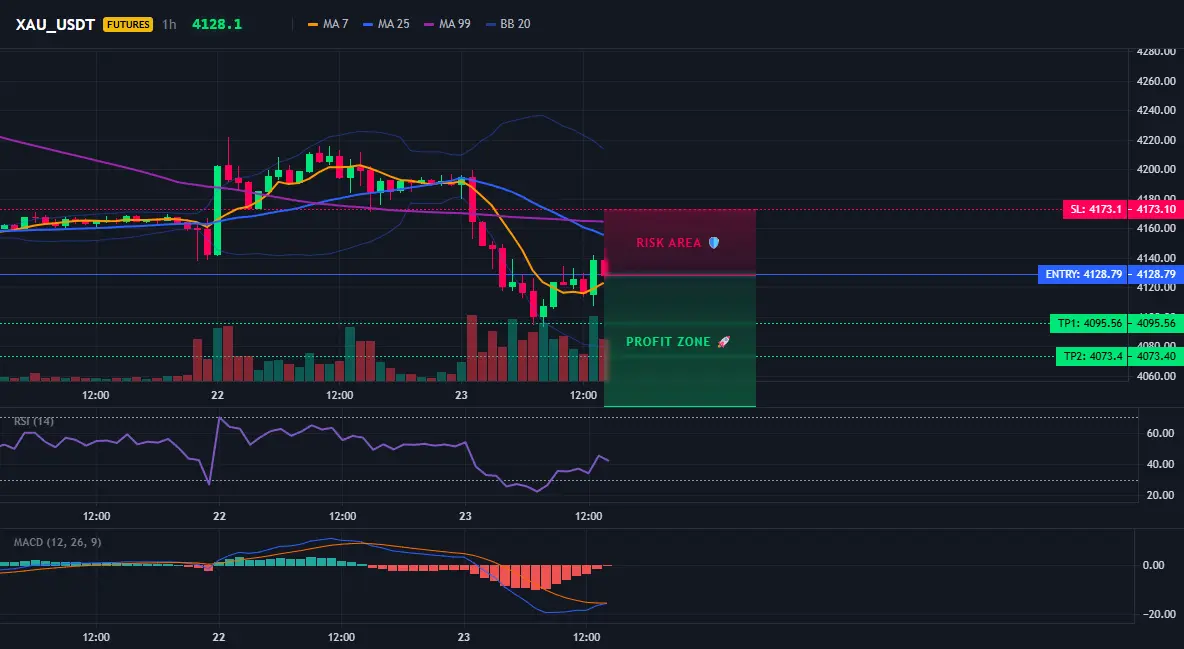The width and height of the screenshot is (1184, 649).
Task: Click the ENTRY: 4128.79 label
Action: 1083,274
